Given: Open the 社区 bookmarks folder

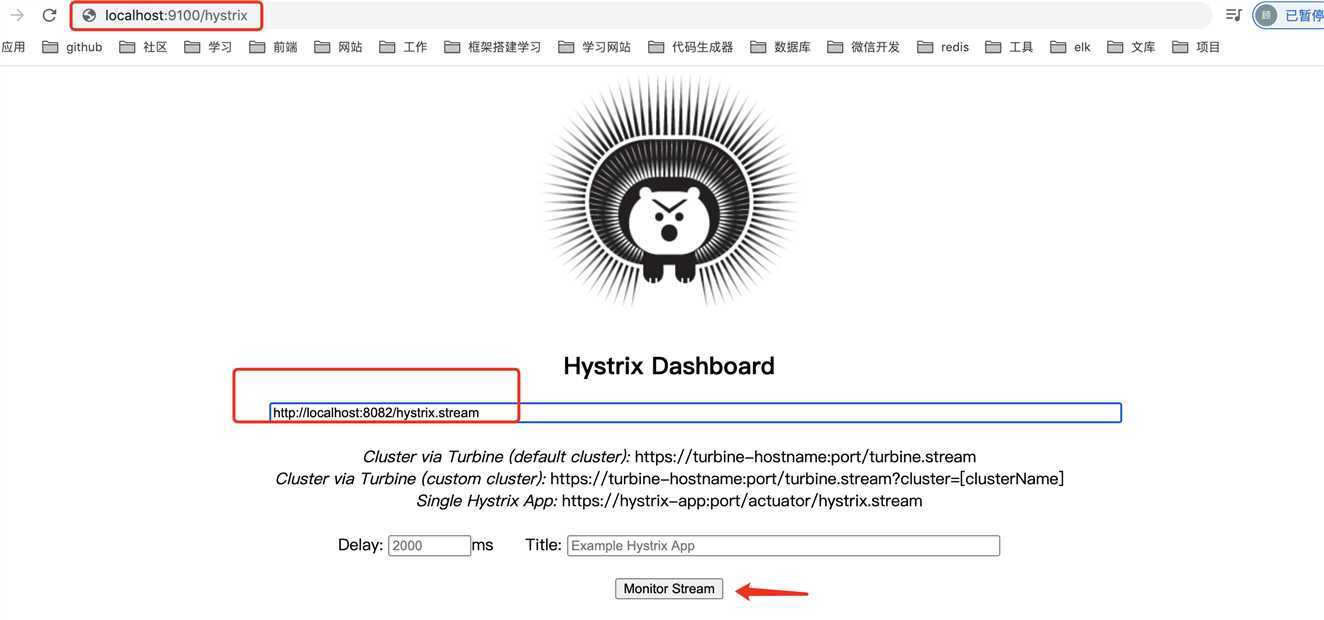Looking at the screenshot, I should point(143,47).
